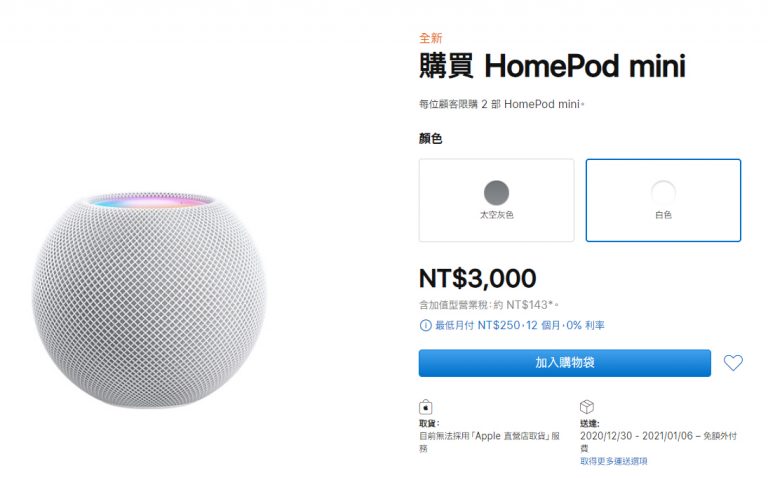Click the orange 全新 label
Screen dimensions: 768x478
431,38
